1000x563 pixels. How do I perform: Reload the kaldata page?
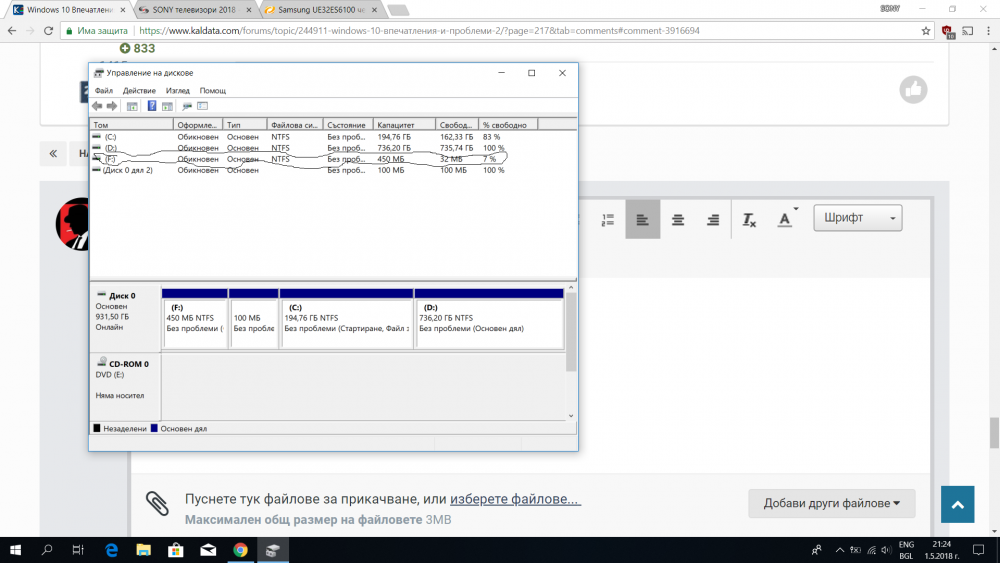pos(48,31)
